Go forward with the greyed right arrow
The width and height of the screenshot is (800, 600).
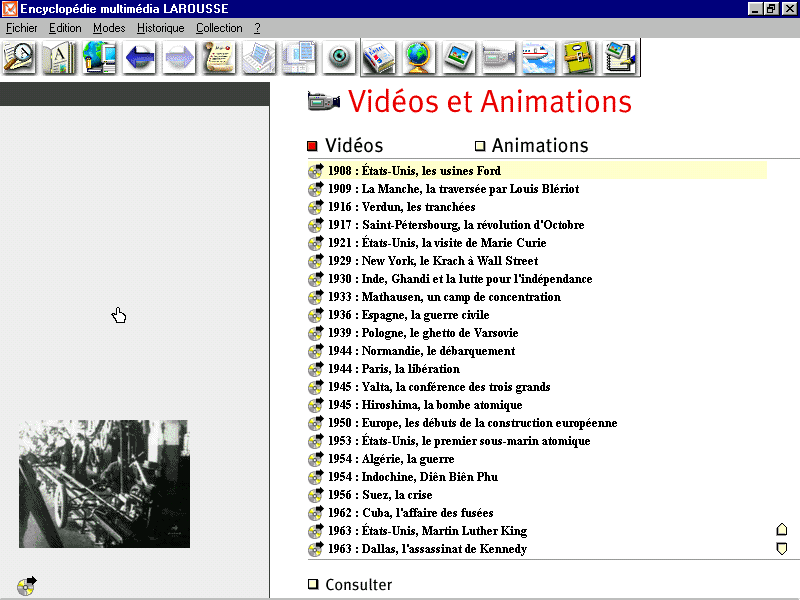click(179, 57)
